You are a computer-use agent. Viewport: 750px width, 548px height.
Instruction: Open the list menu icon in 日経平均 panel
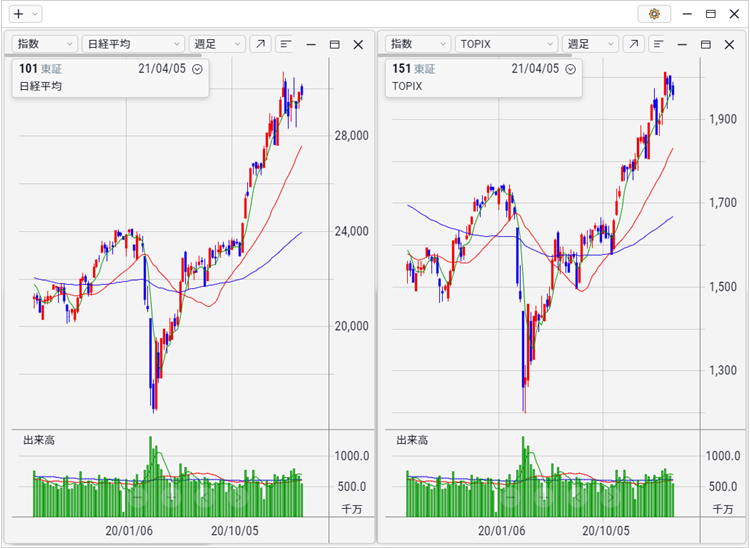pos(286,44)
